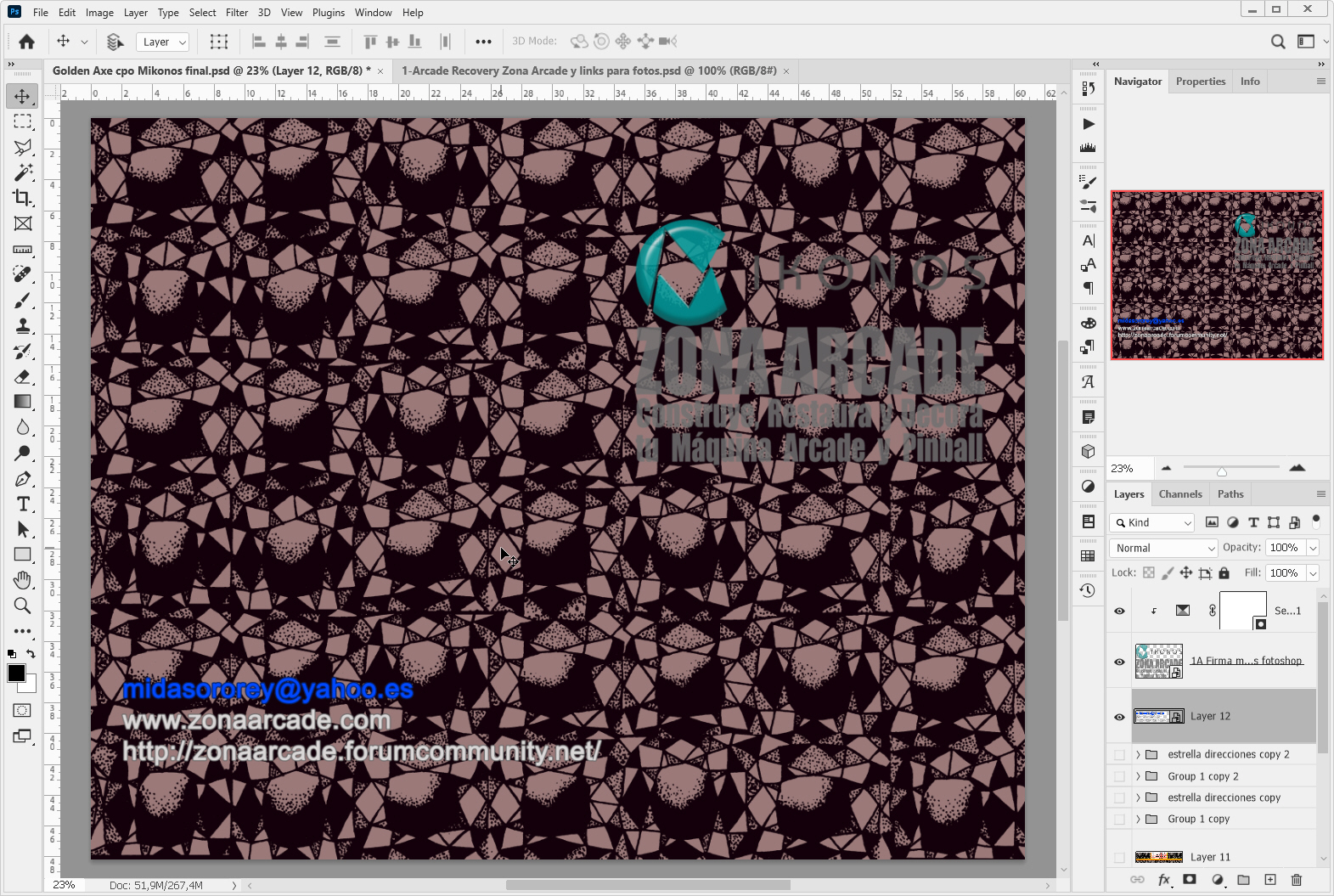Open the Normal blend mode dropdown
The image size is (1334, 896).
1163,549
